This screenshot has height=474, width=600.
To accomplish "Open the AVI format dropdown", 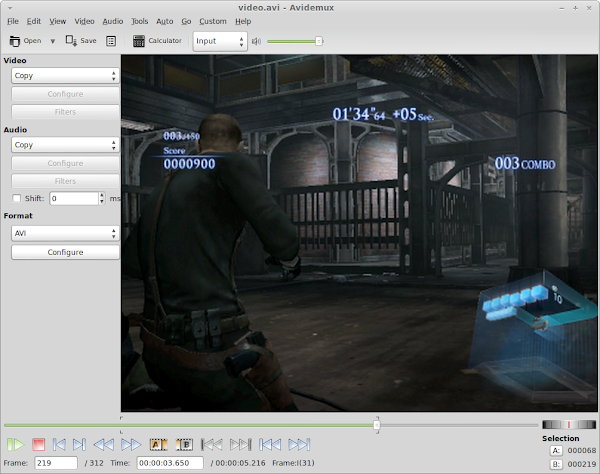I will (65, 233).
